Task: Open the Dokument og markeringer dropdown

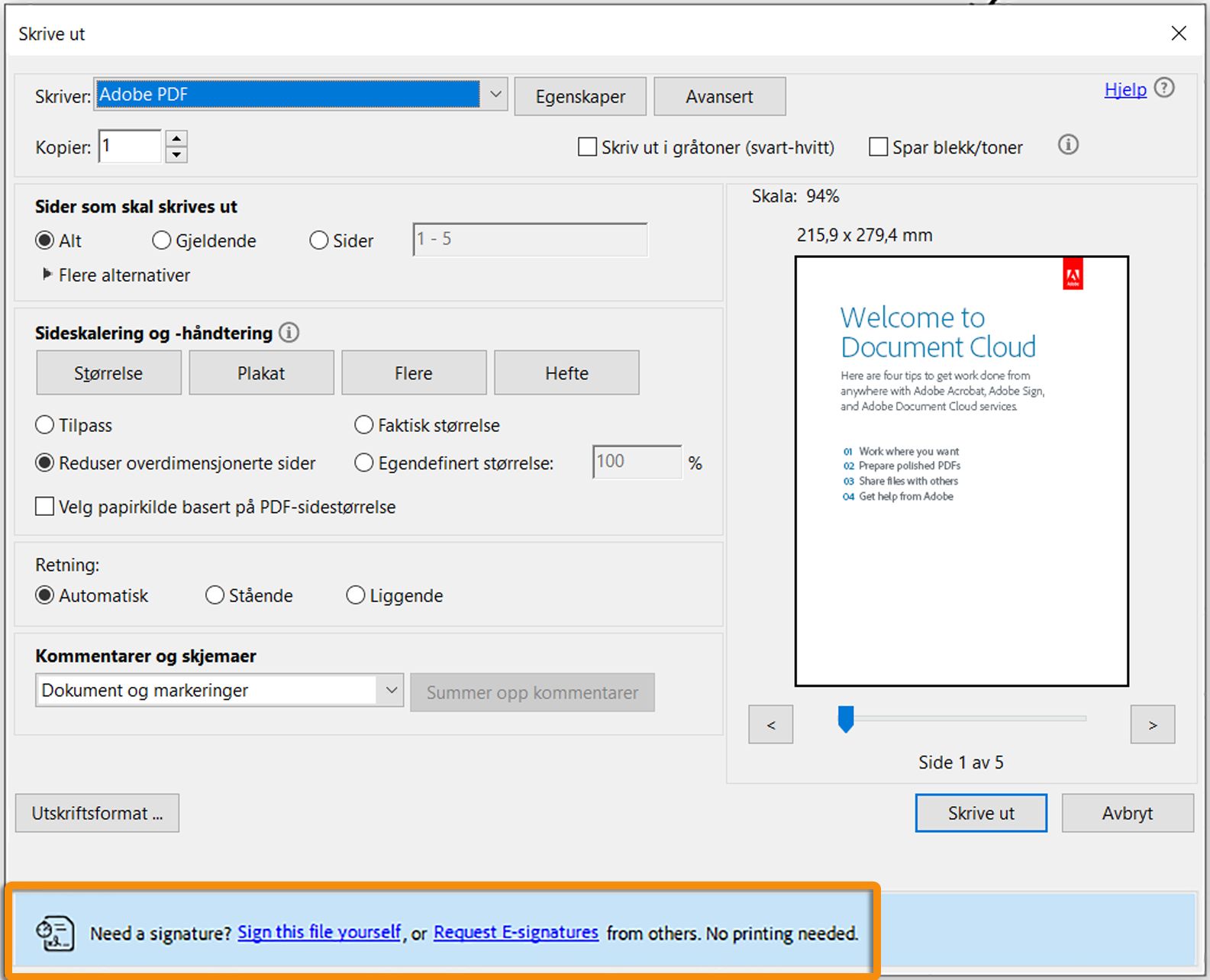Action: point(219,690)
